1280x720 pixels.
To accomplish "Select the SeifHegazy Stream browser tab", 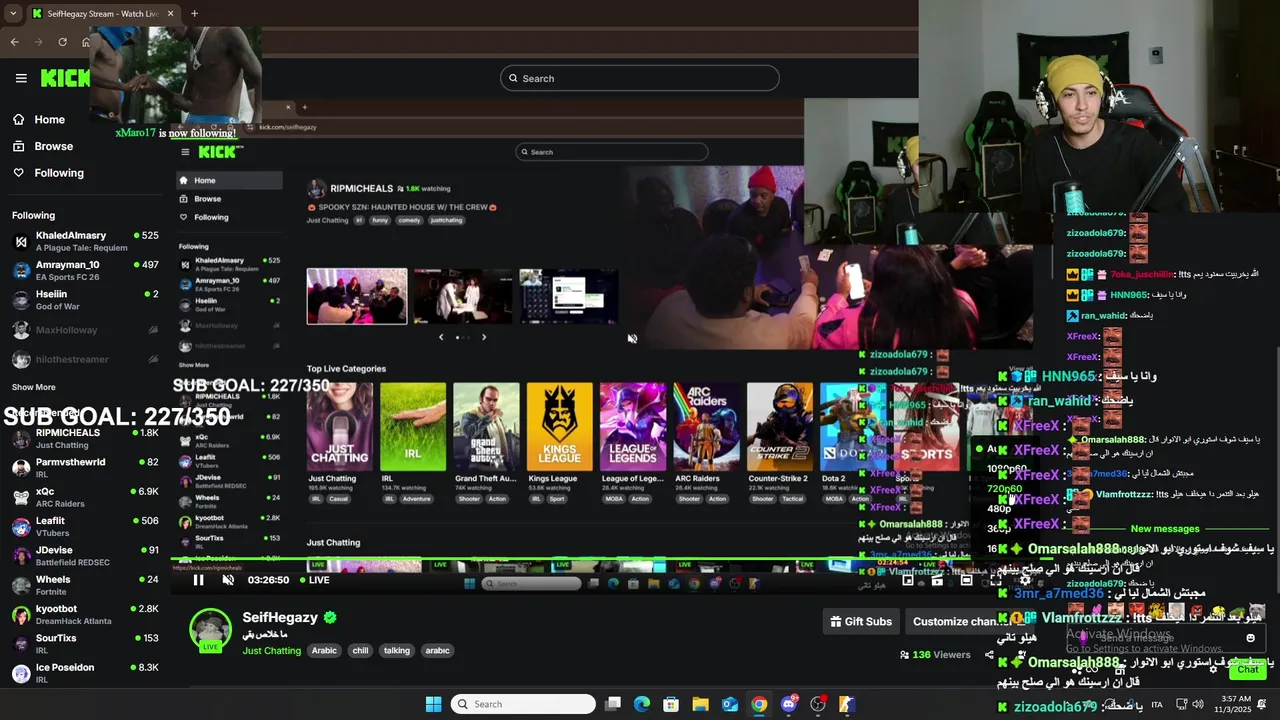I will (x=102, y=14).
